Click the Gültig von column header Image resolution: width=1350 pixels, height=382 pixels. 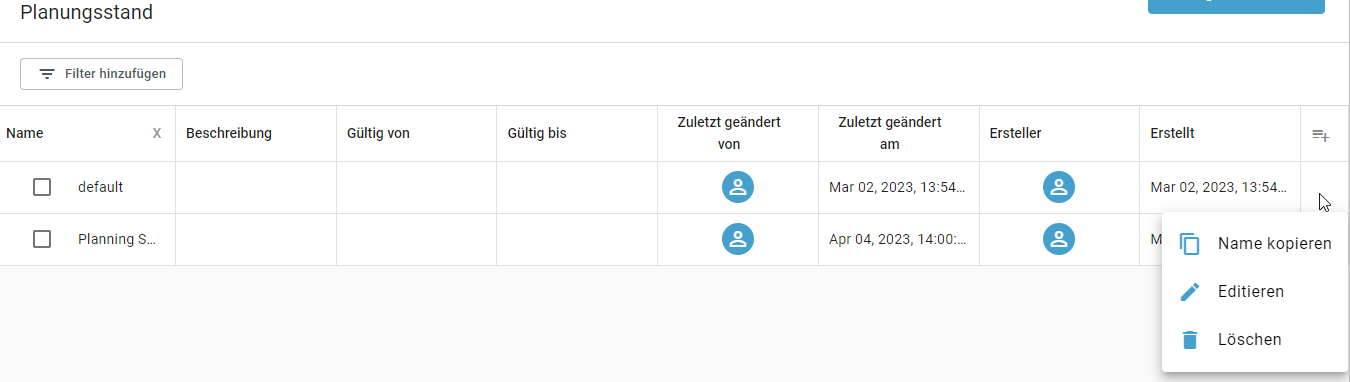point(378,133)
